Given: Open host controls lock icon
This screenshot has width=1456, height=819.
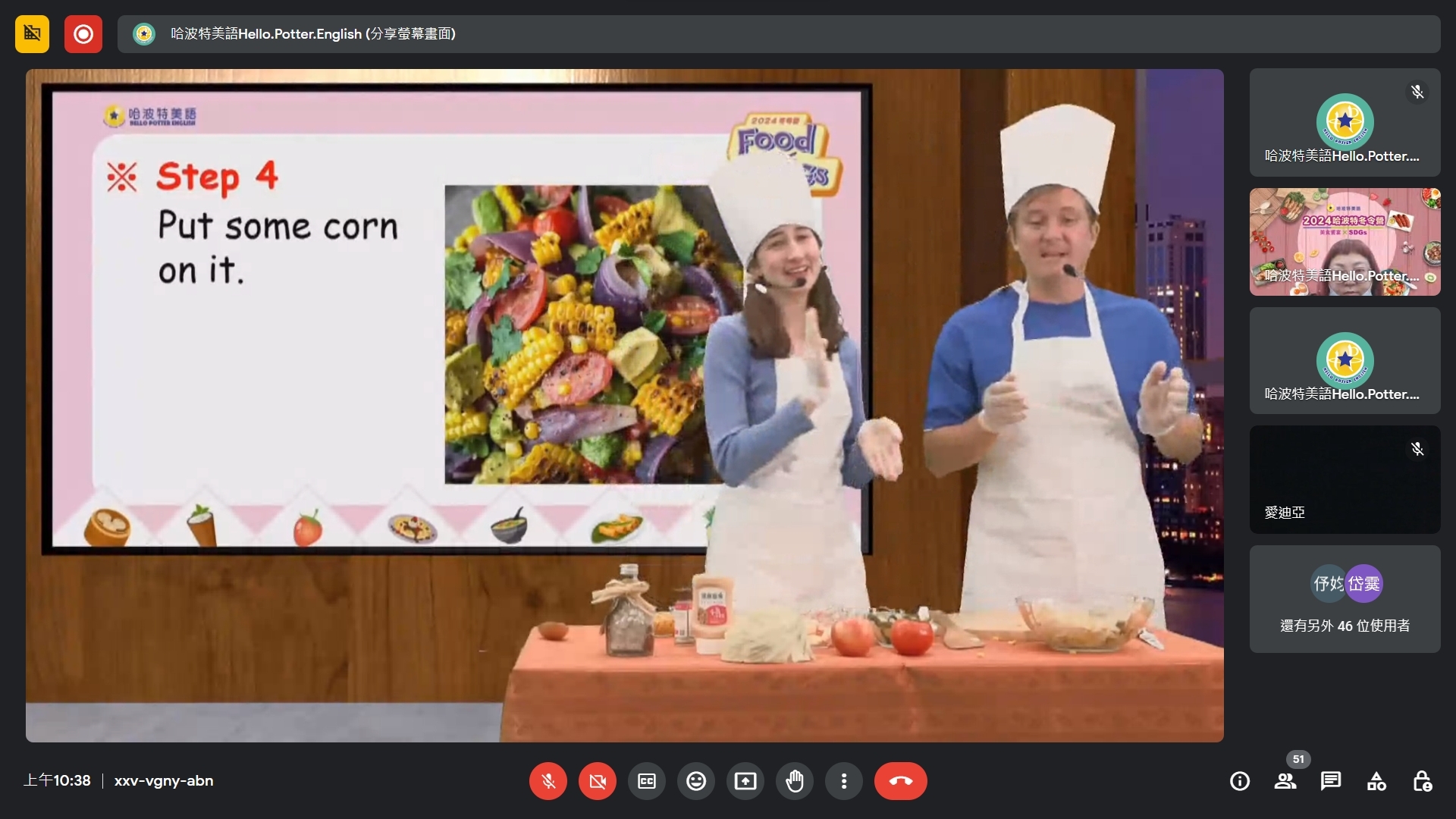Looking at the screenshot, I should (x=1422, y=781).
